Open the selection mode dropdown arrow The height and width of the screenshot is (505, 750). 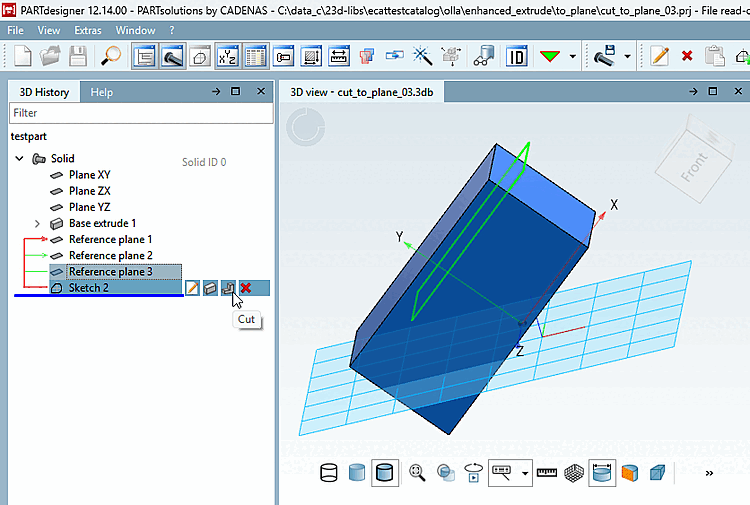(525, 473)
